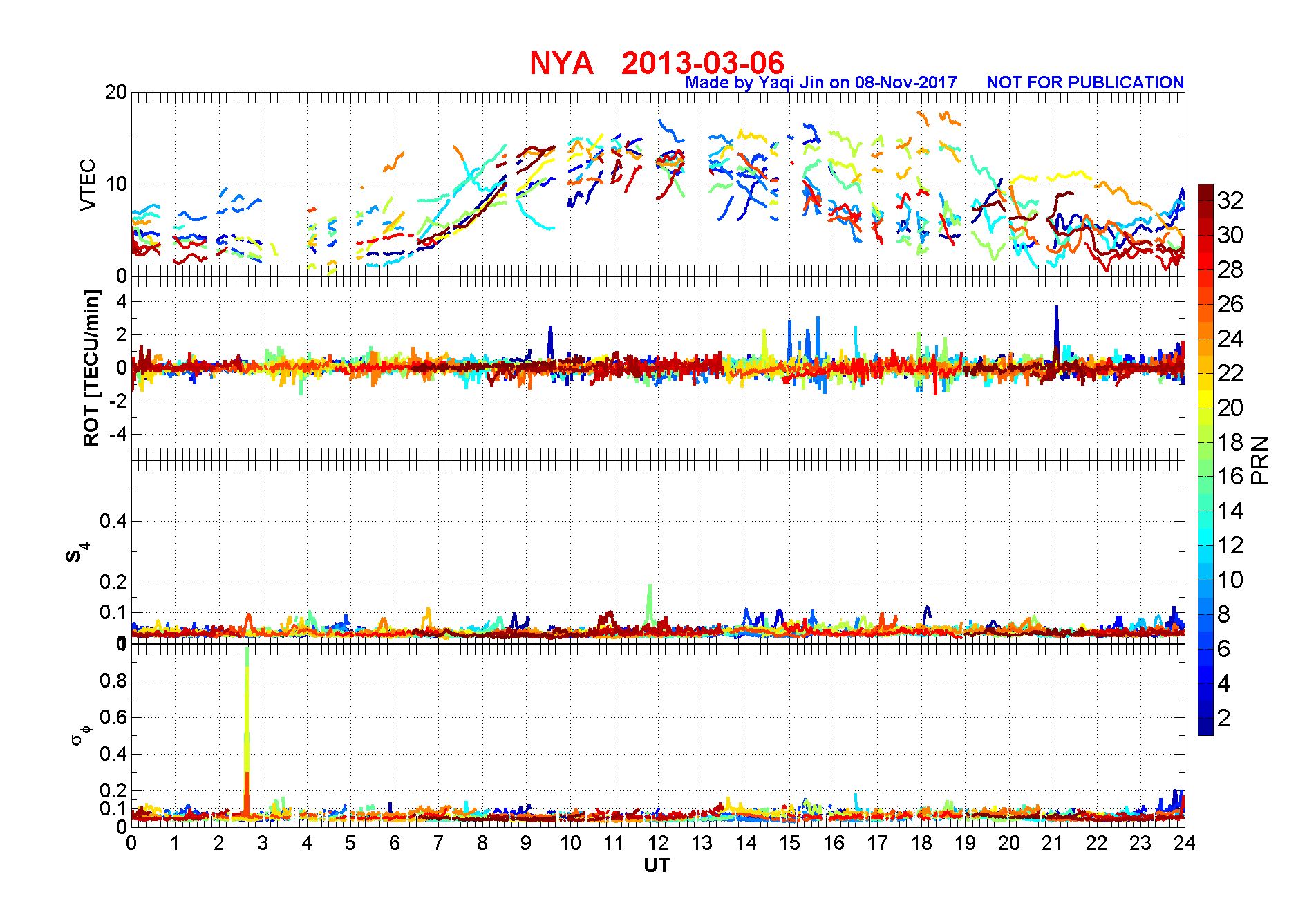Click the ROT axis tick value -2

tap(117, 401)
